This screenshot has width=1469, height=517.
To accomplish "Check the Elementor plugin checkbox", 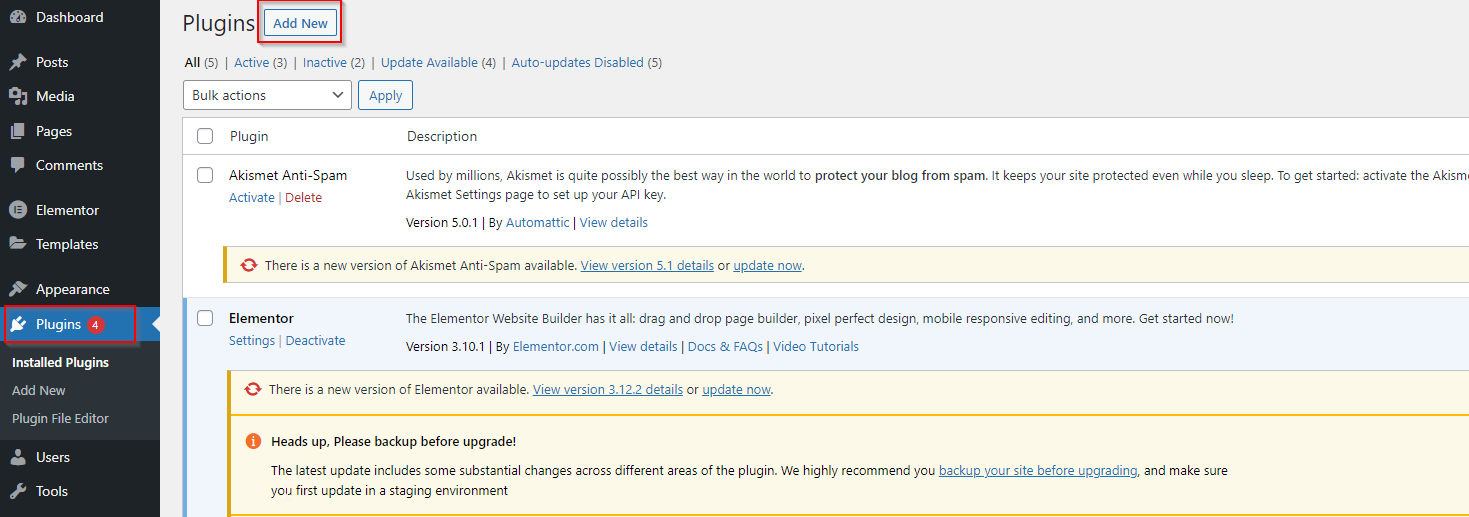I will point(205,318).
